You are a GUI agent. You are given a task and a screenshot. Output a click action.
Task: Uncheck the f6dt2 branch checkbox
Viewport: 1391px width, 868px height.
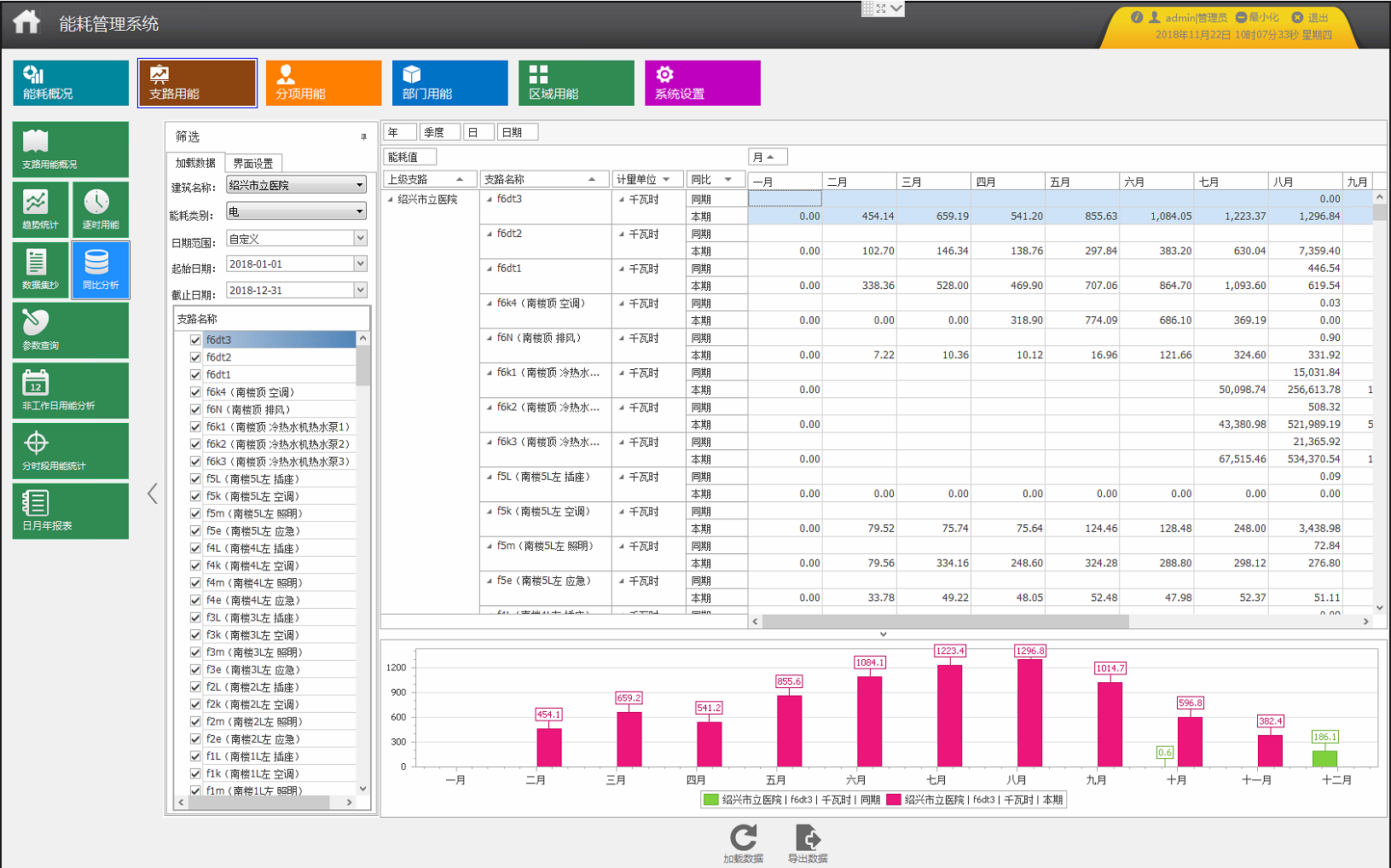195,357
